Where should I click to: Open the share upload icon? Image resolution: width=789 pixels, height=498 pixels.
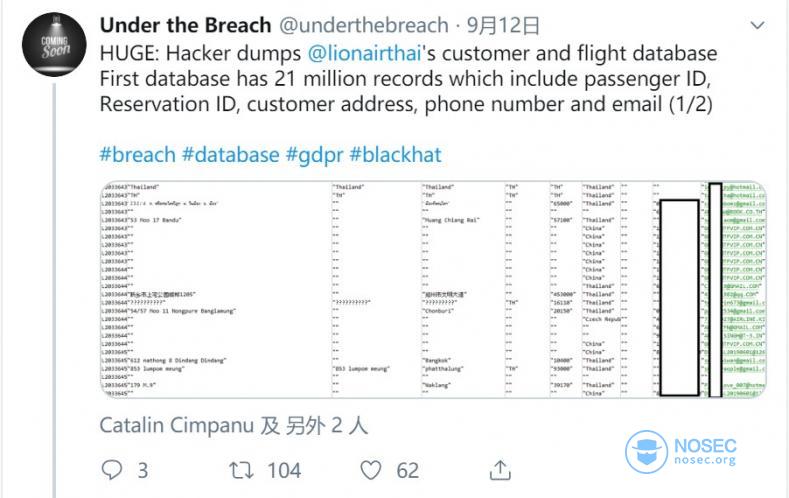500,470
